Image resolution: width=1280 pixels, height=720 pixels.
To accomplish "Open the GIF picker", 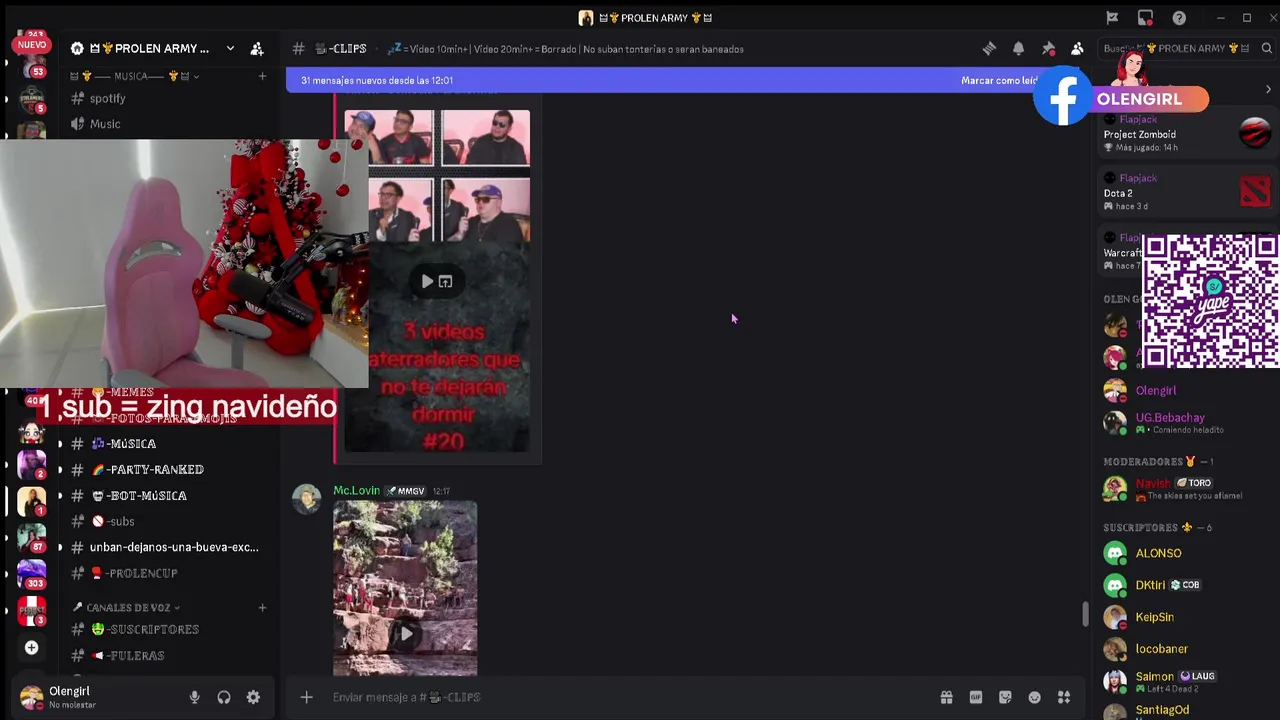I will (975, 697).
